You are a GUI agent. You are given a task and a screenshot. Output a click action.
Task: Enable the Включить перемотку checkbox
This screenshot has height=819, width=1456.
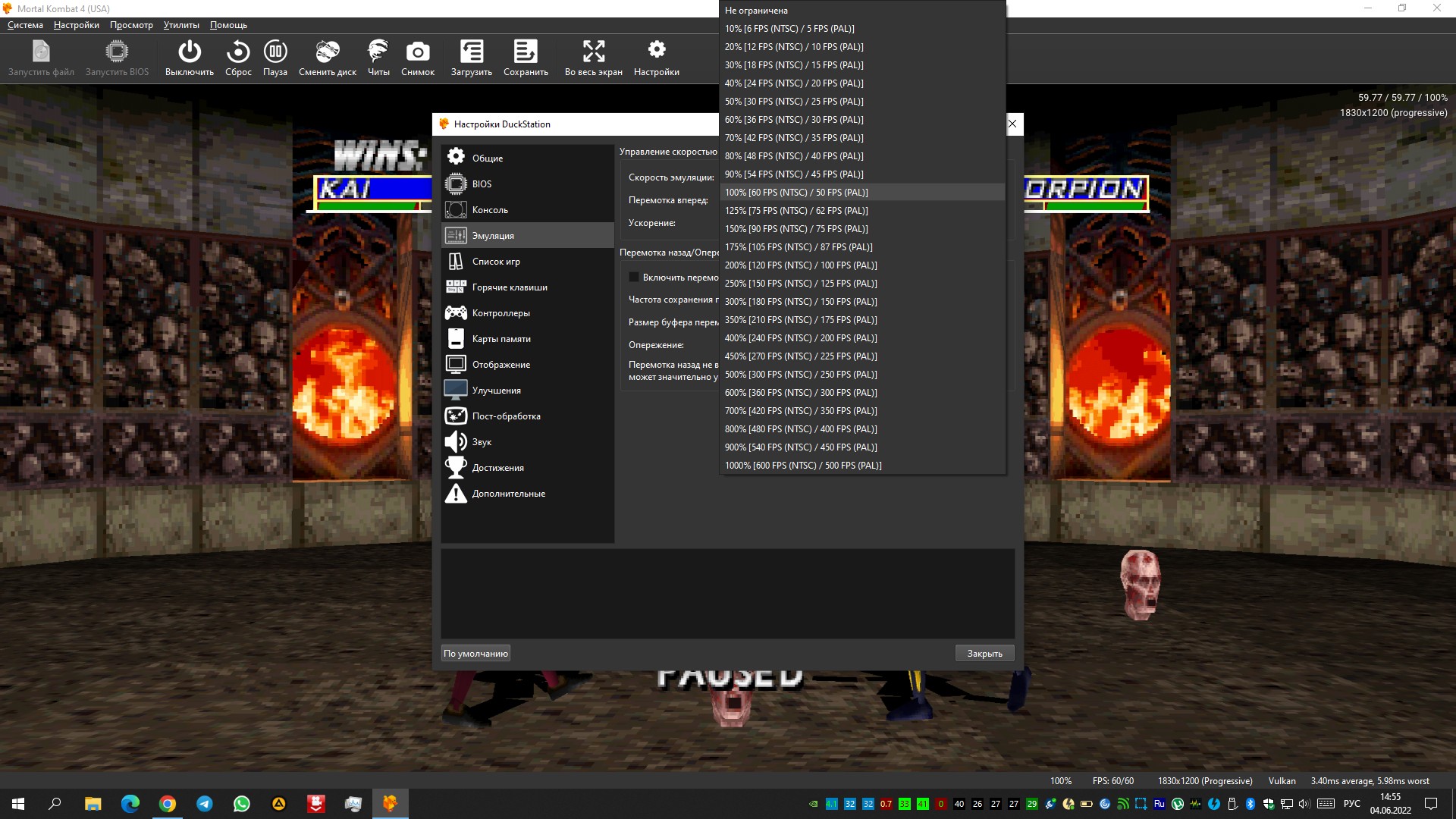point(634,278)
